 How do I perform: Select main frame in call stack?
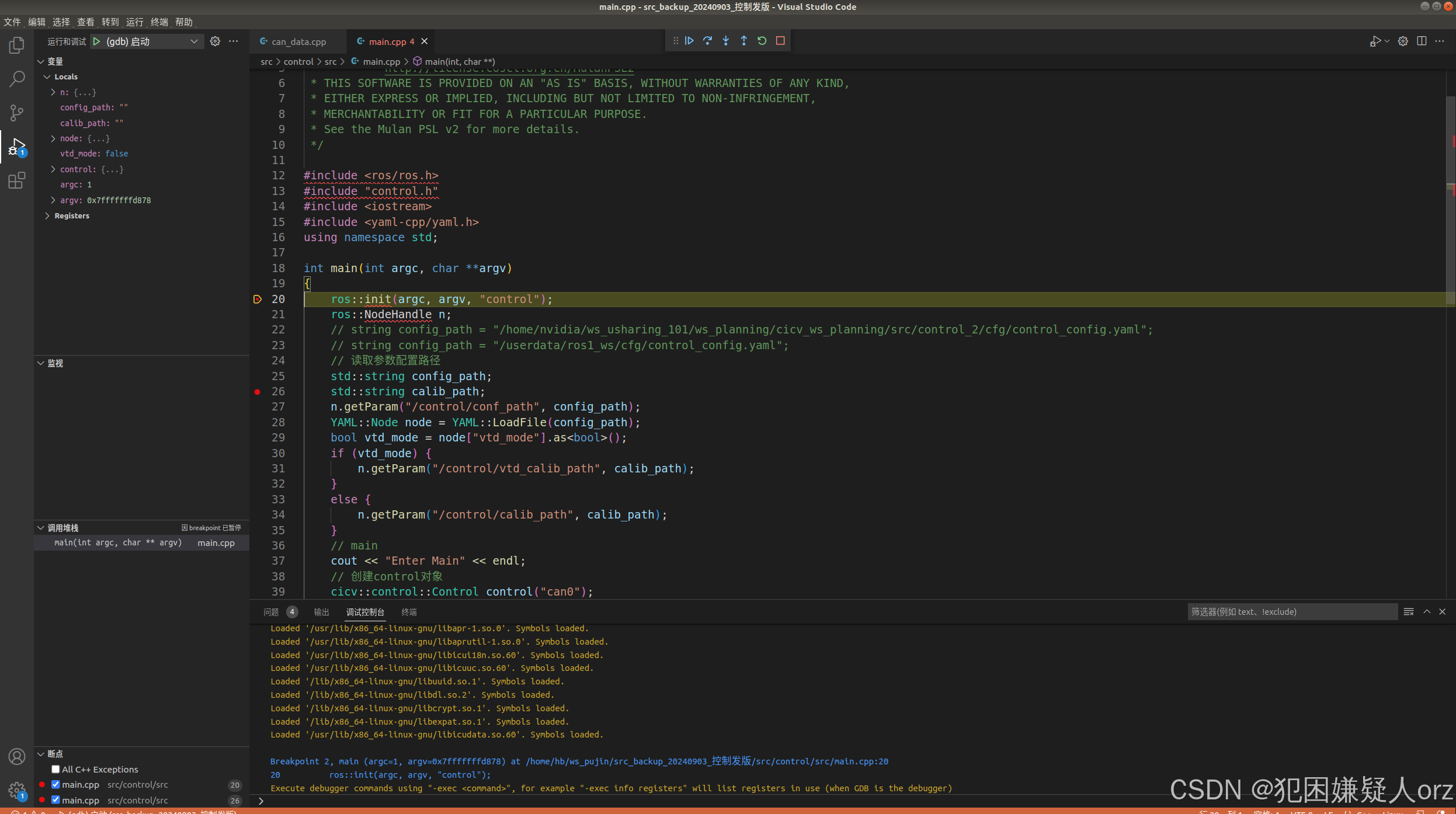coord(142,543)
